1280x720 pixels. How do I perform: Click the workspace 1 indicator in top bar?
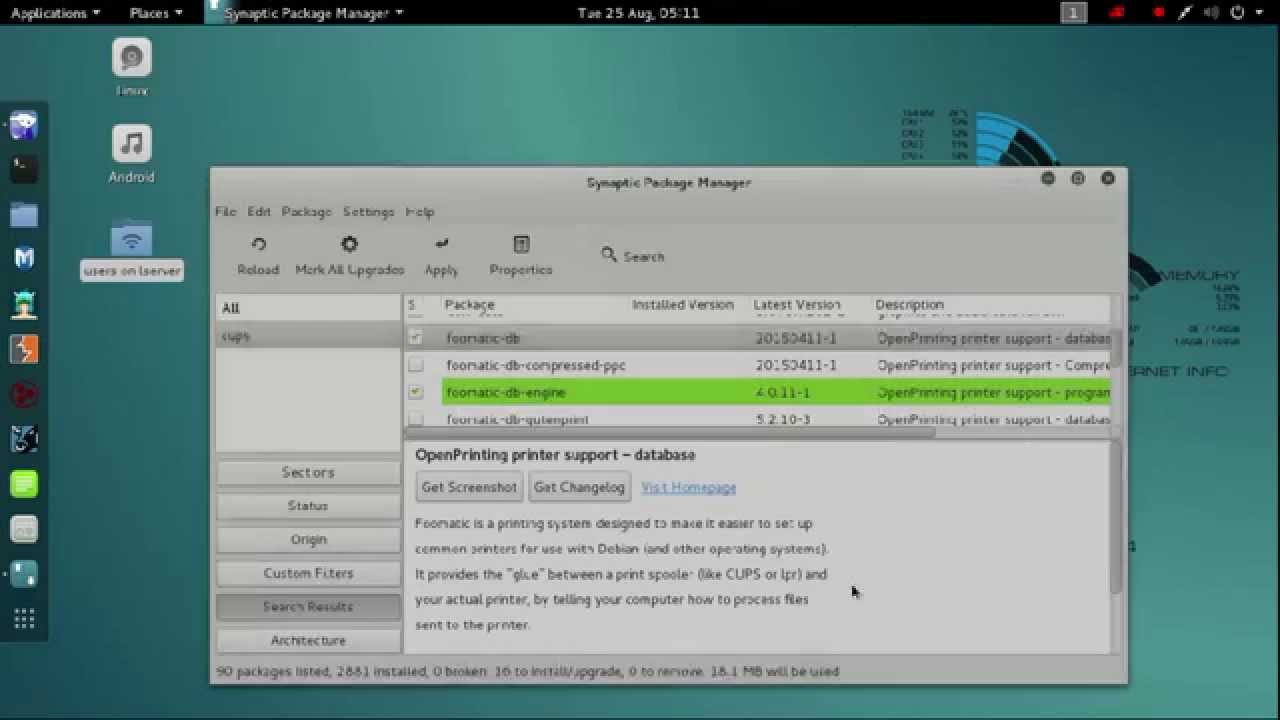pos(1073,13)
